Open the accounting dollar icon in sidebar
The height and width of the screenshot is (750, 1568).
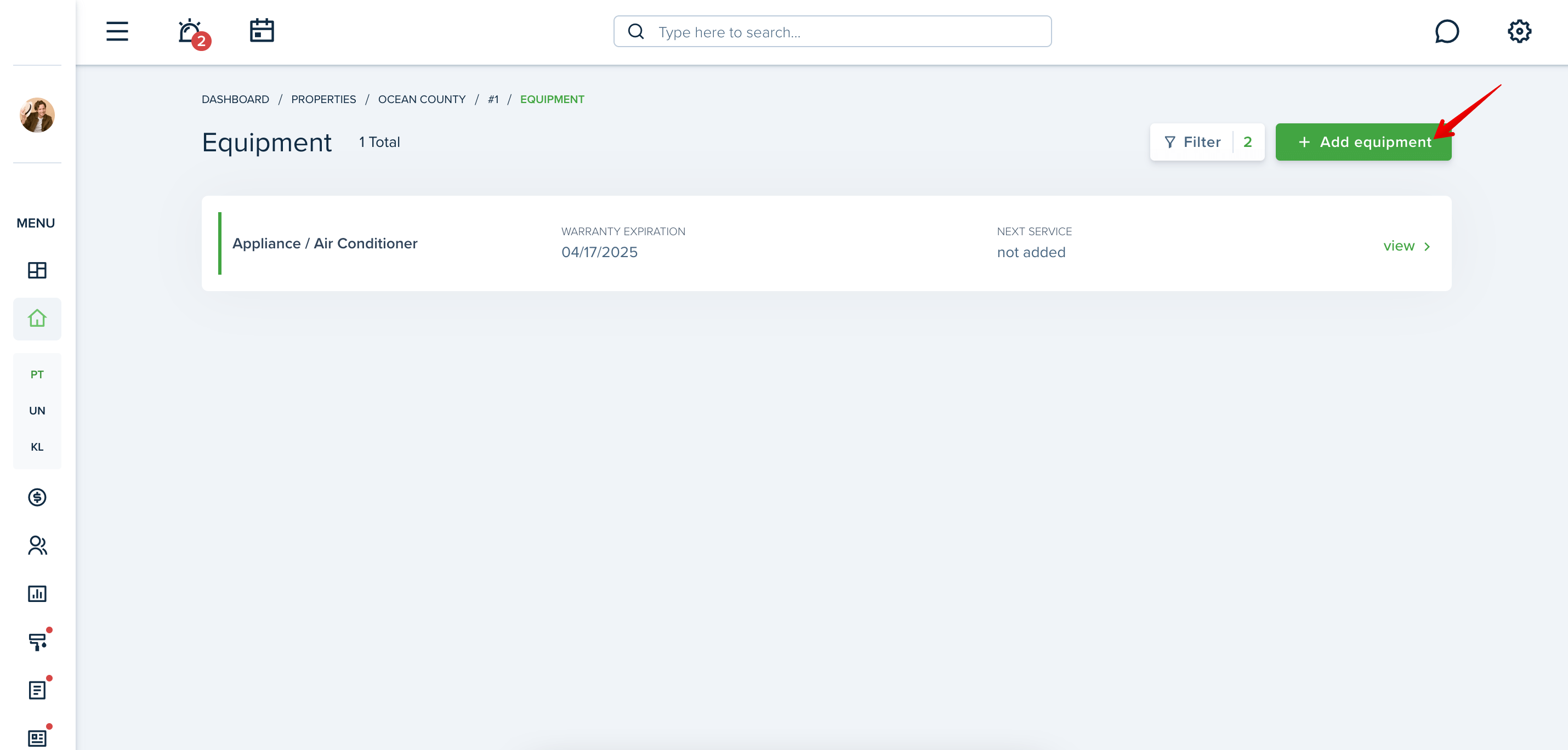click(37, 497)
